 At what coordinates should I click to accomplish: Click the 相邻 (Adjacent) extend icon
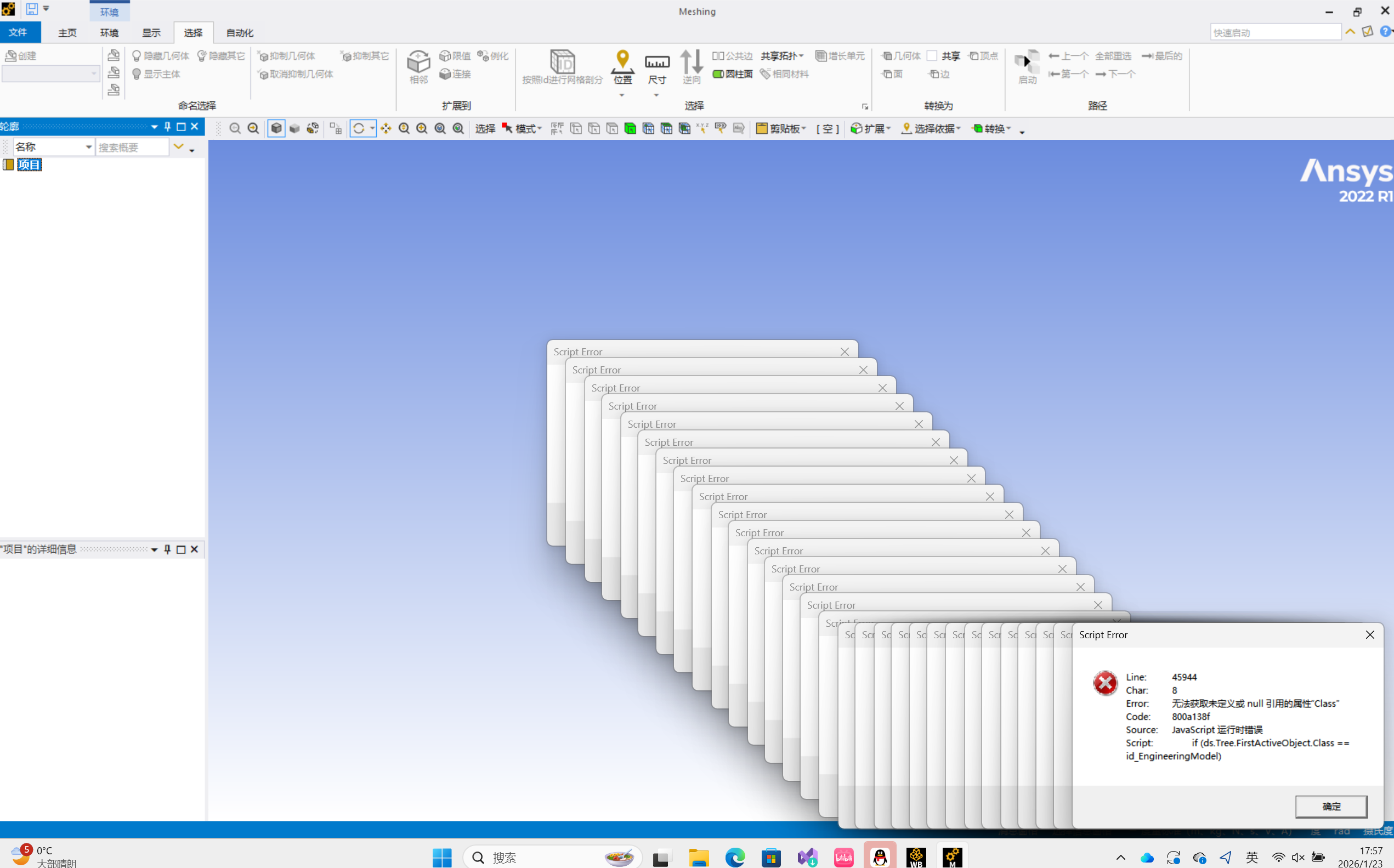(x=418, y=62)
